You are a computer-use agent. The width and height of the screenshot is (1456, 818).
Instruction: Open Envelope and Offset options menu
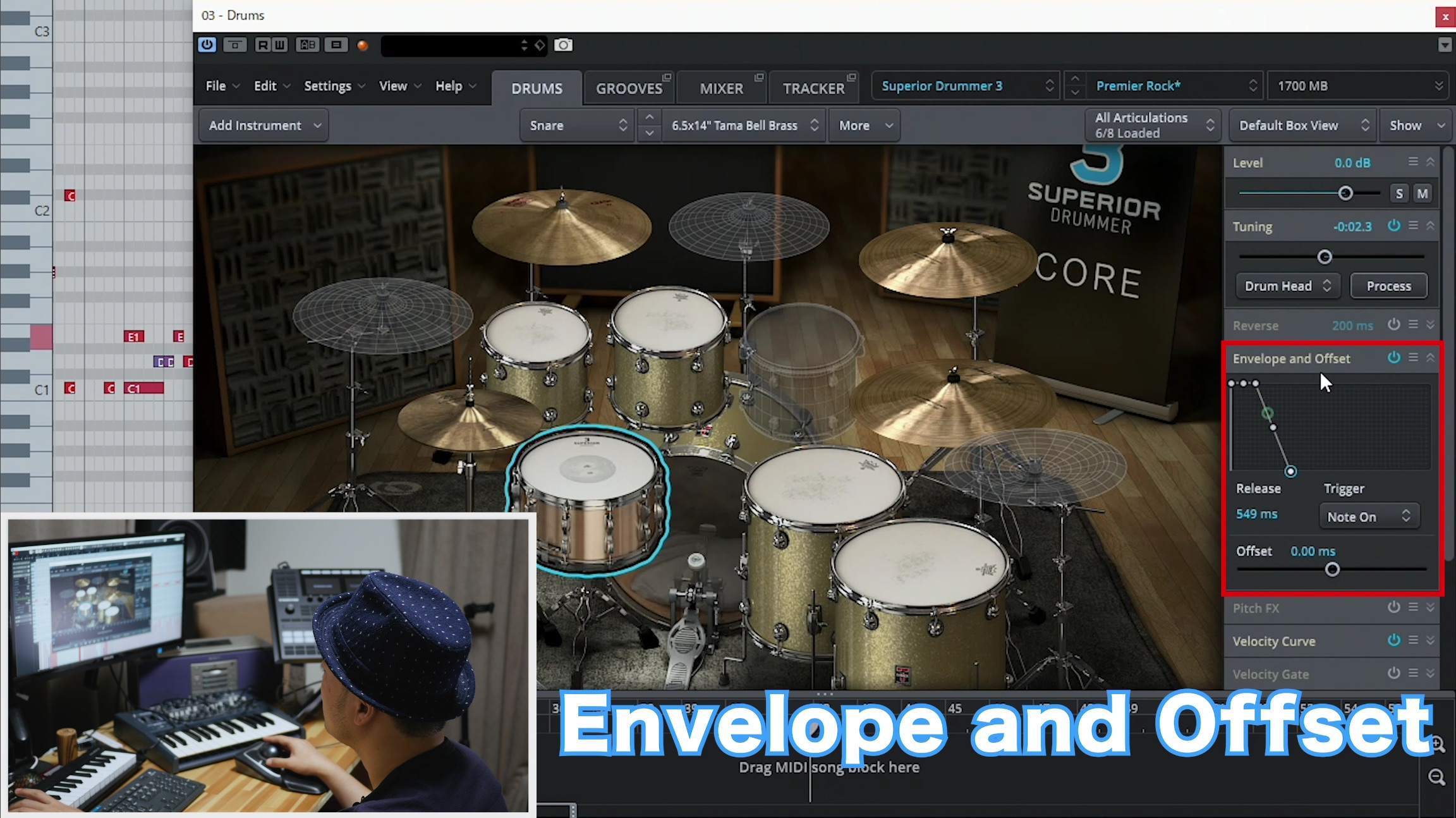(1413, 358)
